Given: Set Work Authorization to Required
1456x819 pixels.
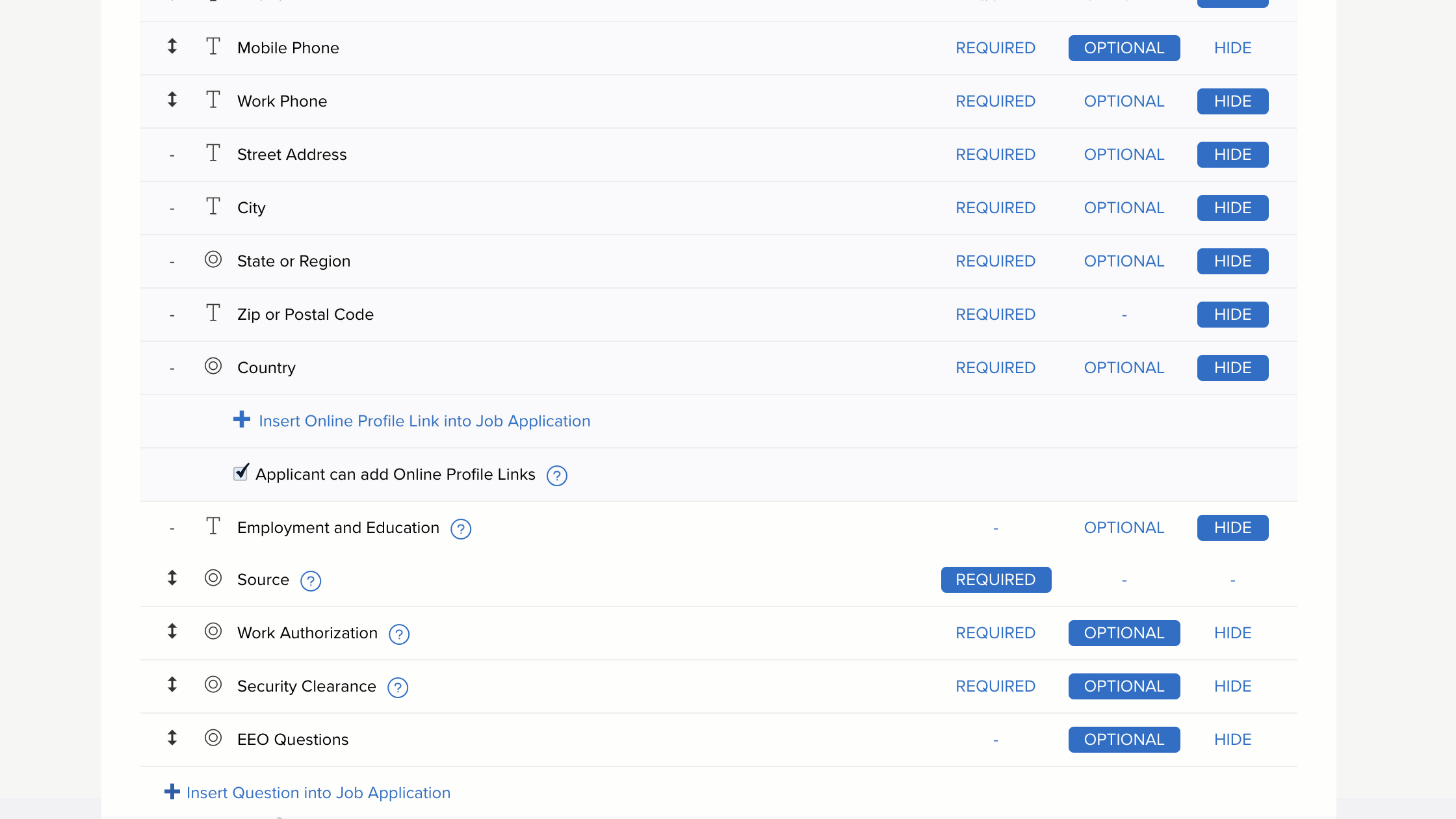Looking at the screenshot, I should tap(995, 633).
